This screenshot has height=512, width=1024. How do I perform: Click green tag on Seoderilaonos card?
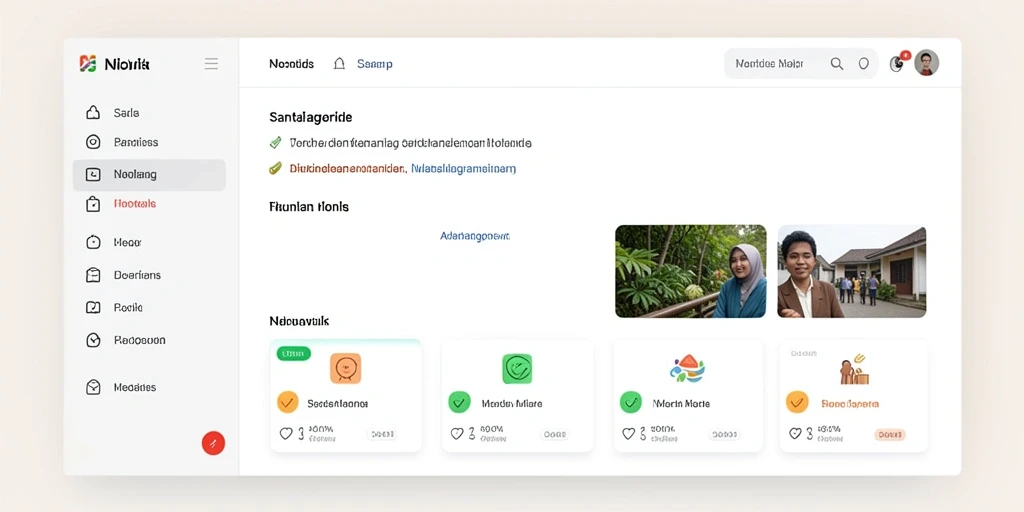pos(294,353)
